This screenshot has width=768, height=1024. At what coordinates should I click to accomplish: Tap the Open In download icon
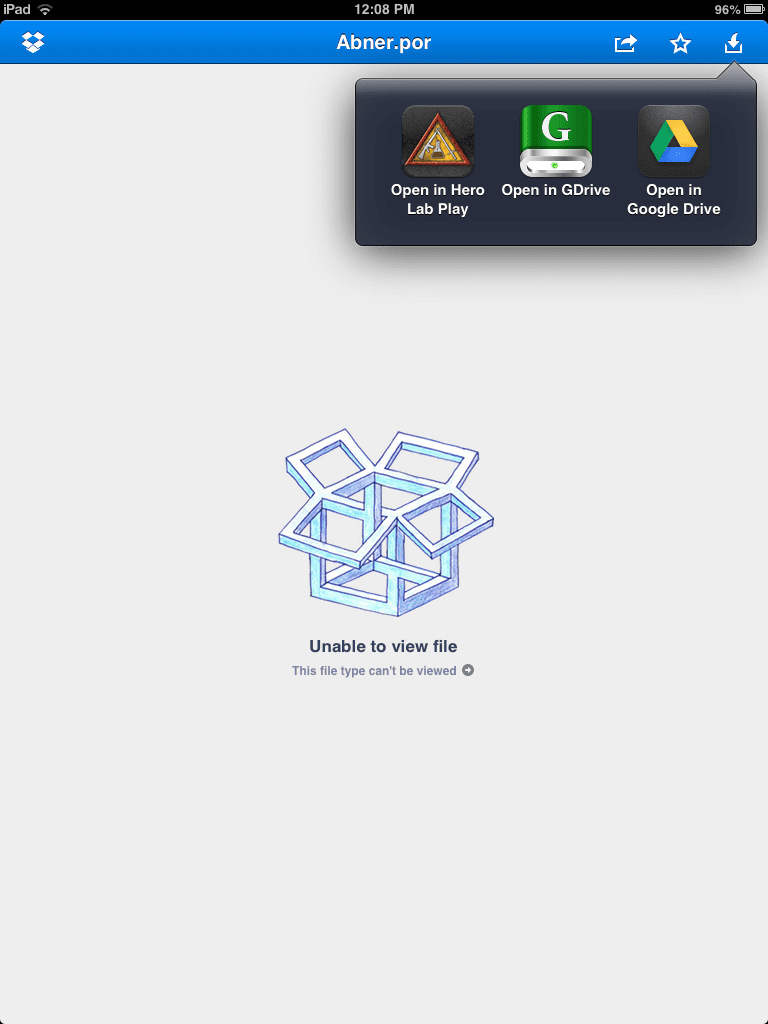click(x=733, y=43)
